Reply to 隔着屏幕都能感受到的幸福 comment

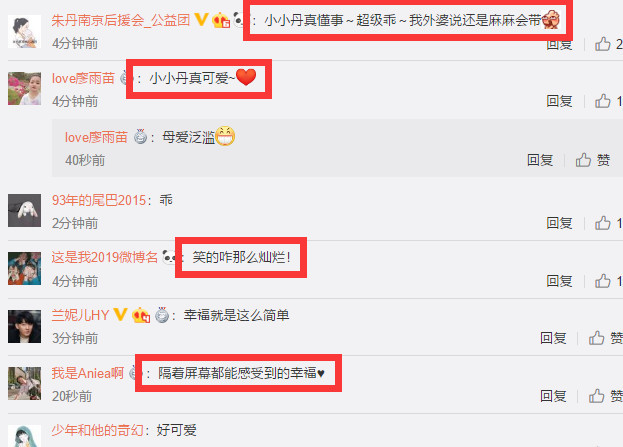(x=553, y=396)
